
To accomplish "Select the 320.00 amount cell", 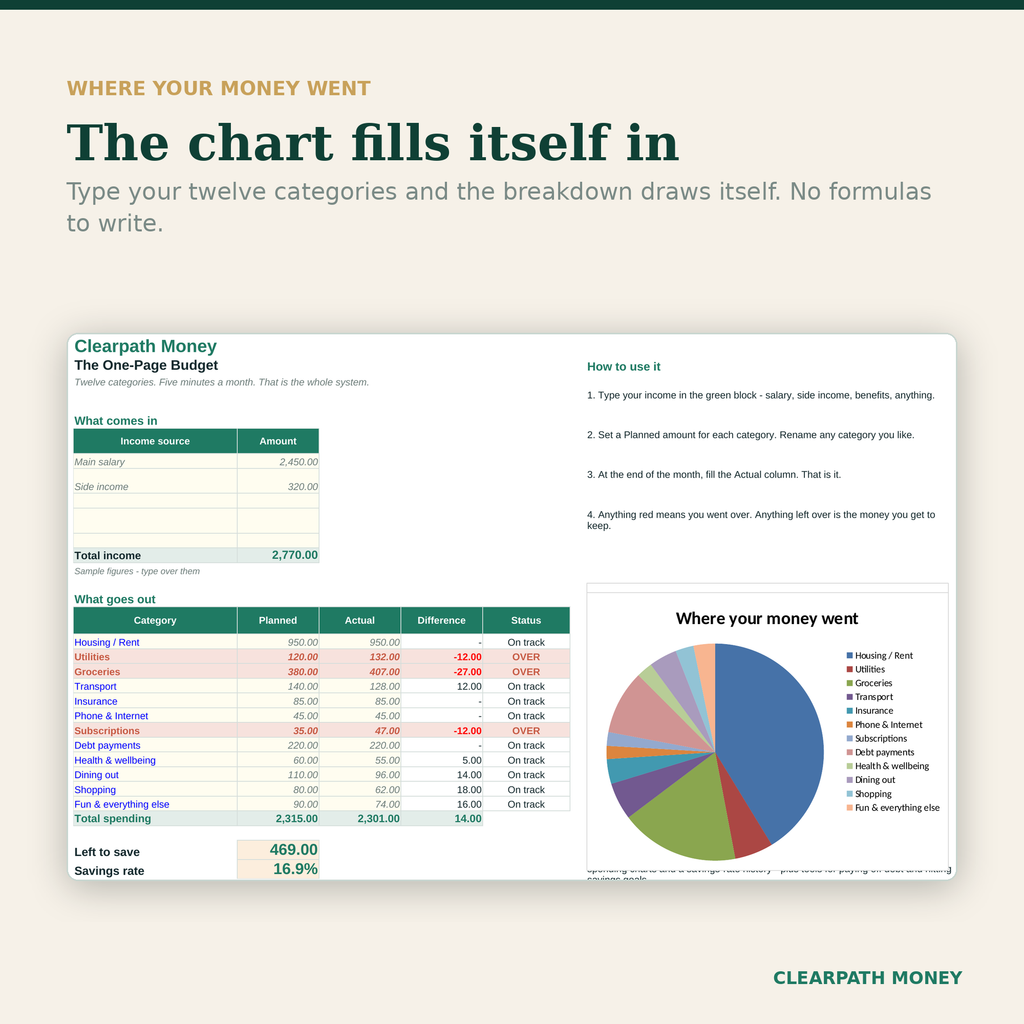I will (x=278, y=481).
